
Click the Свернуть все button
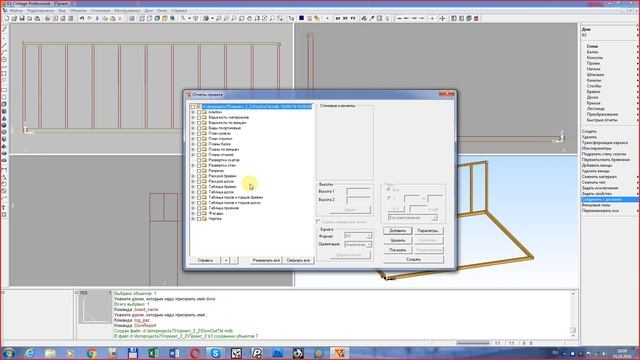[298, 260]
